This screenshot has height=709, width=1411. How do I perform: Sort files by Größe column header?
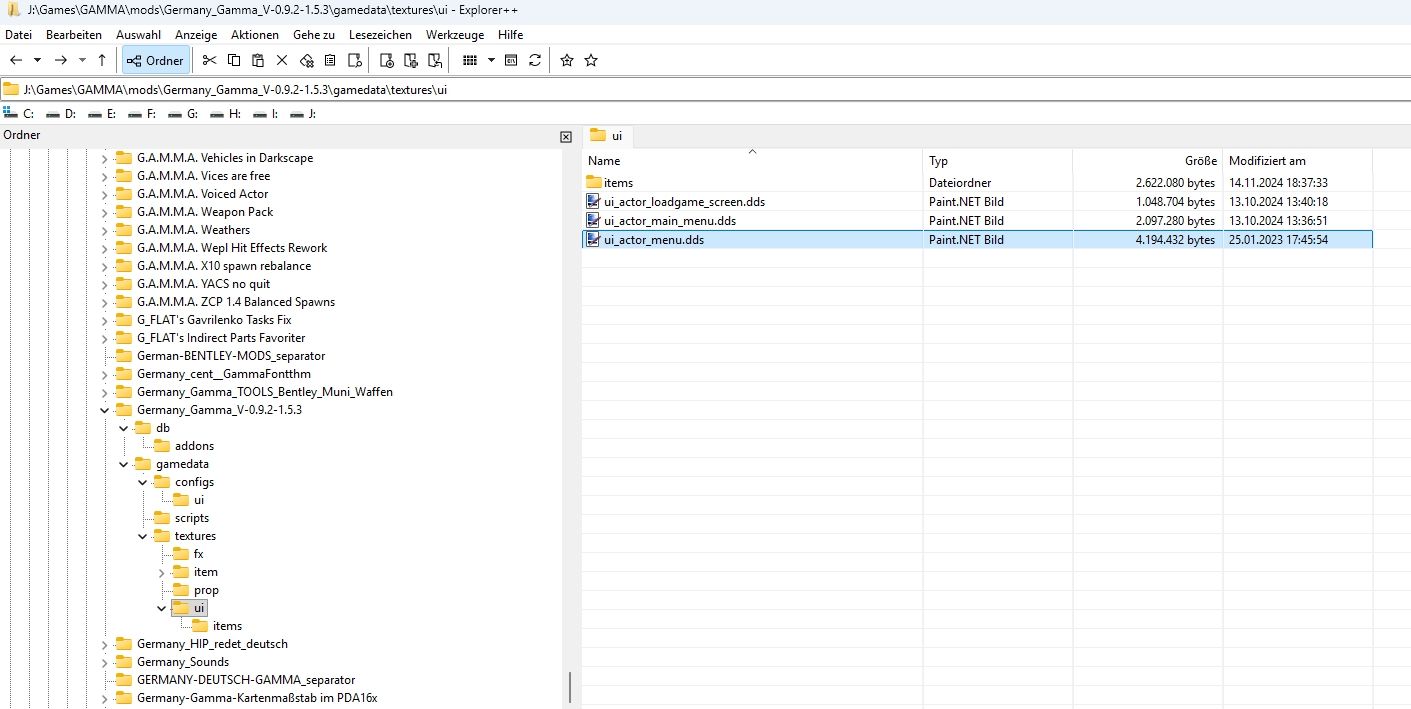[1147, 160]
